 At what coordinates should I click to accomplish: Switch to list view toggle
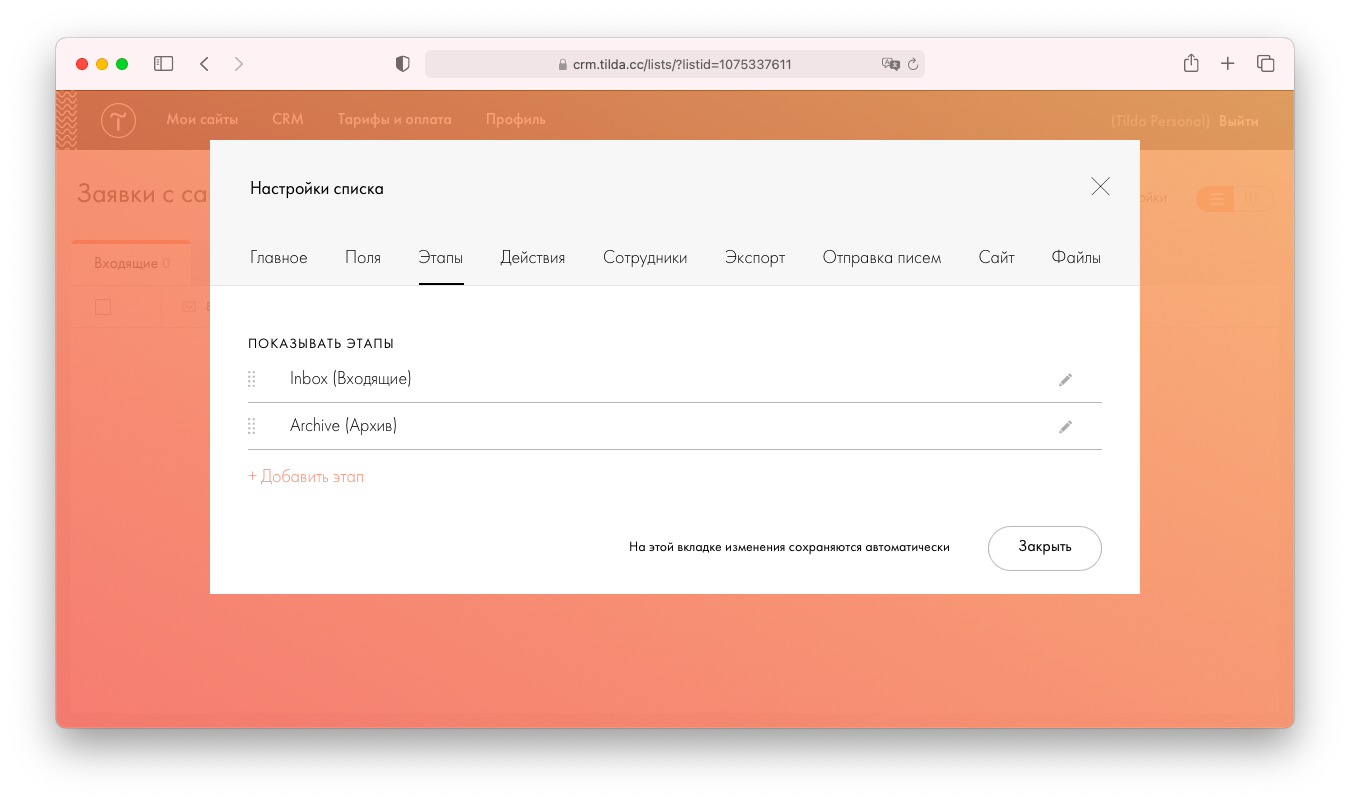tap(1217, 199)
